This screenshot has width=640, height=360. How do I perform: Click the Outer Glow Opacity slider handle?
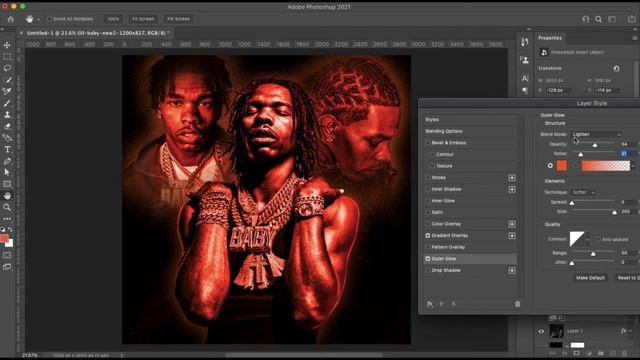click(595, 145)
